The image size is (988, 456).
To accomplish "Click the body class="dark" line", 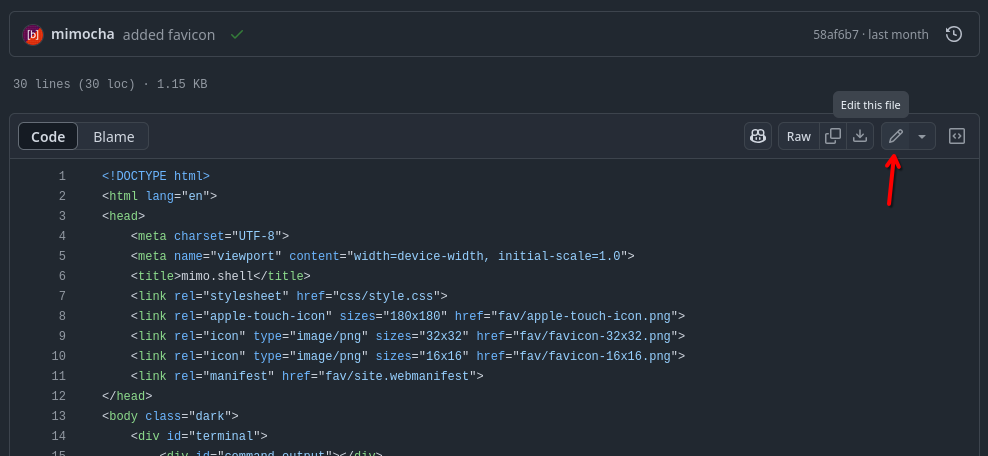I will 170,416.
